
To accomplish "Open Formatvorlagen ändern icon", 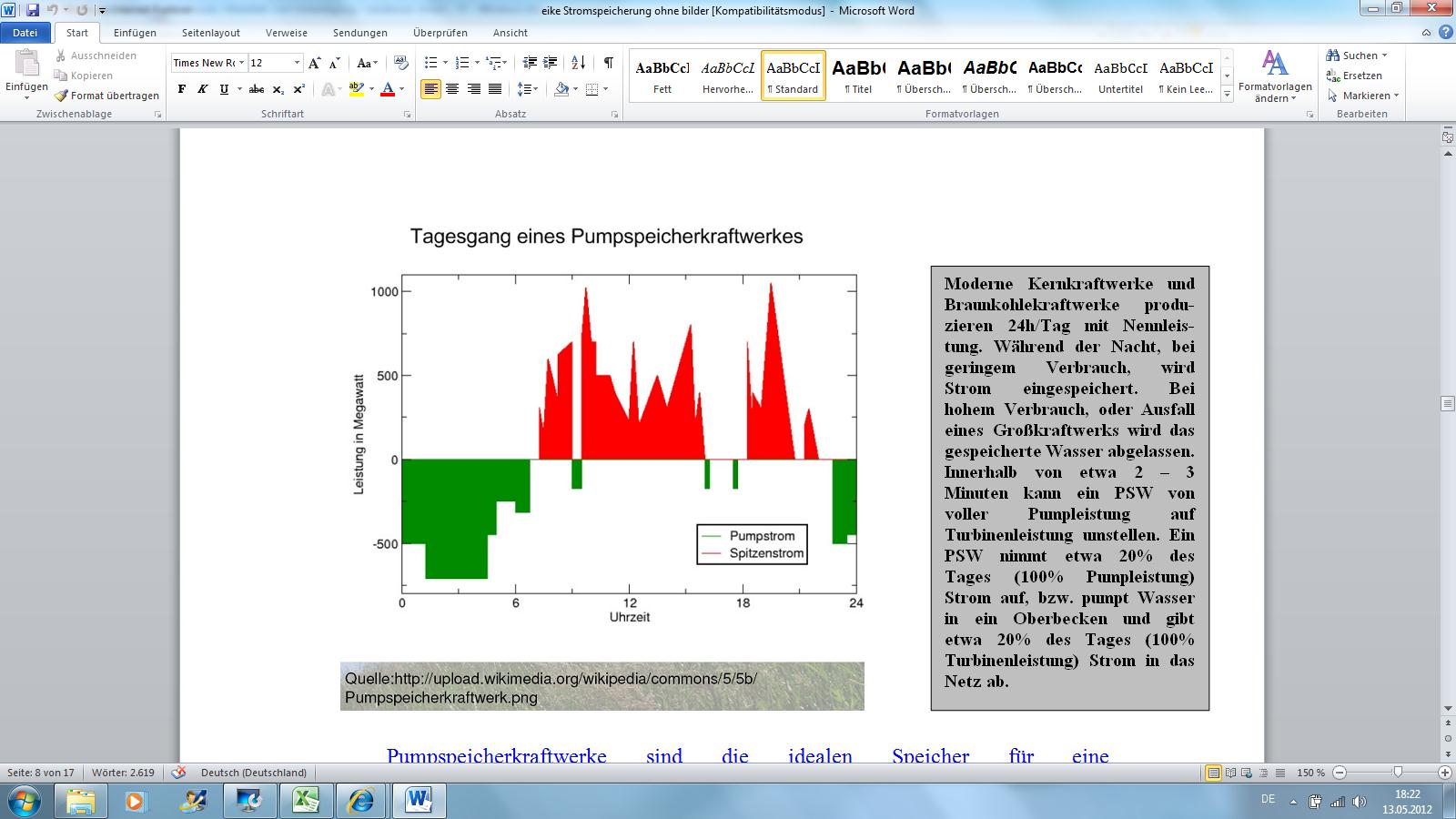I will pyautogui.click(x=1275, y=76).
